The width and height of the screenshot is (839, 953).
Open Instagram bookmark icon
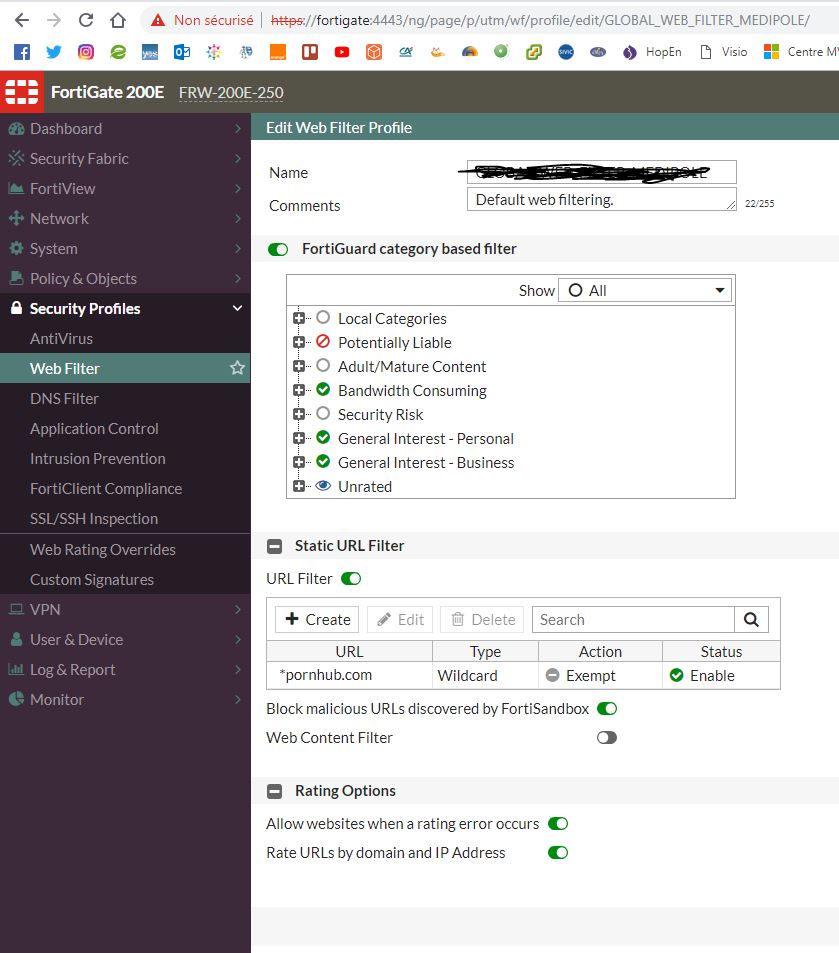[x=86, y=52]
